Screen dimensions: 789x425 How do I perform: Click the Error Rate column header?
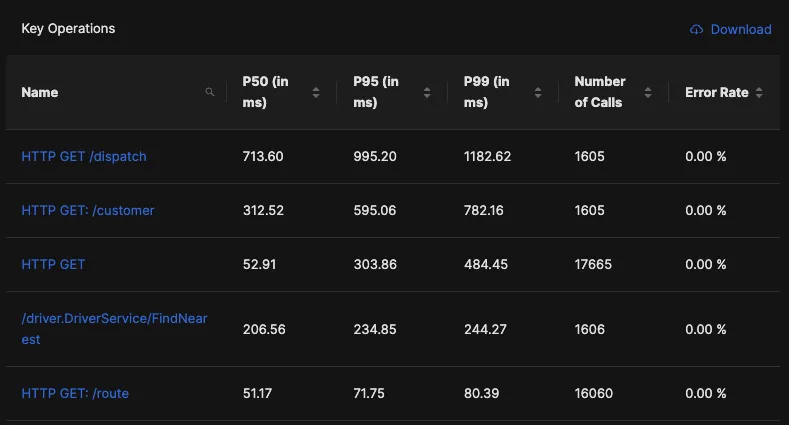coord(717,93)
